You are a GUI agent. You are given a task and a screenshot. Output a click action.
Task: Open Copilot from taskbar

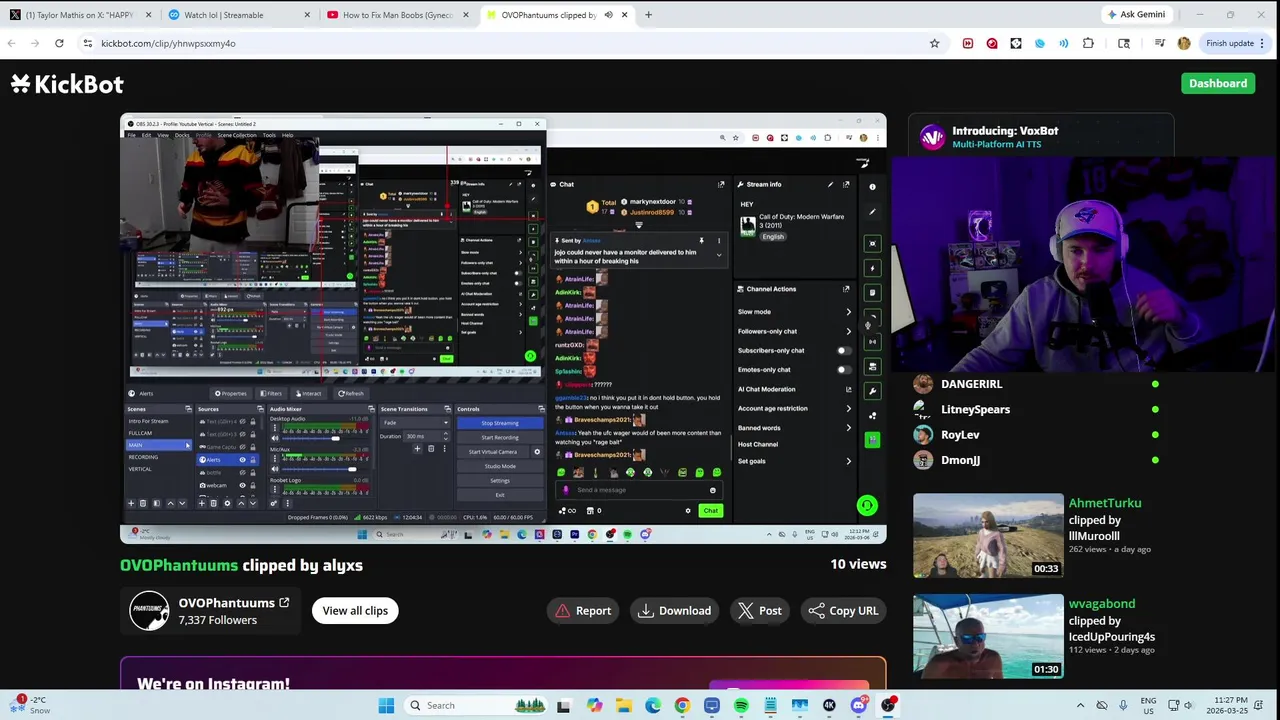click(x=595, y=706)
